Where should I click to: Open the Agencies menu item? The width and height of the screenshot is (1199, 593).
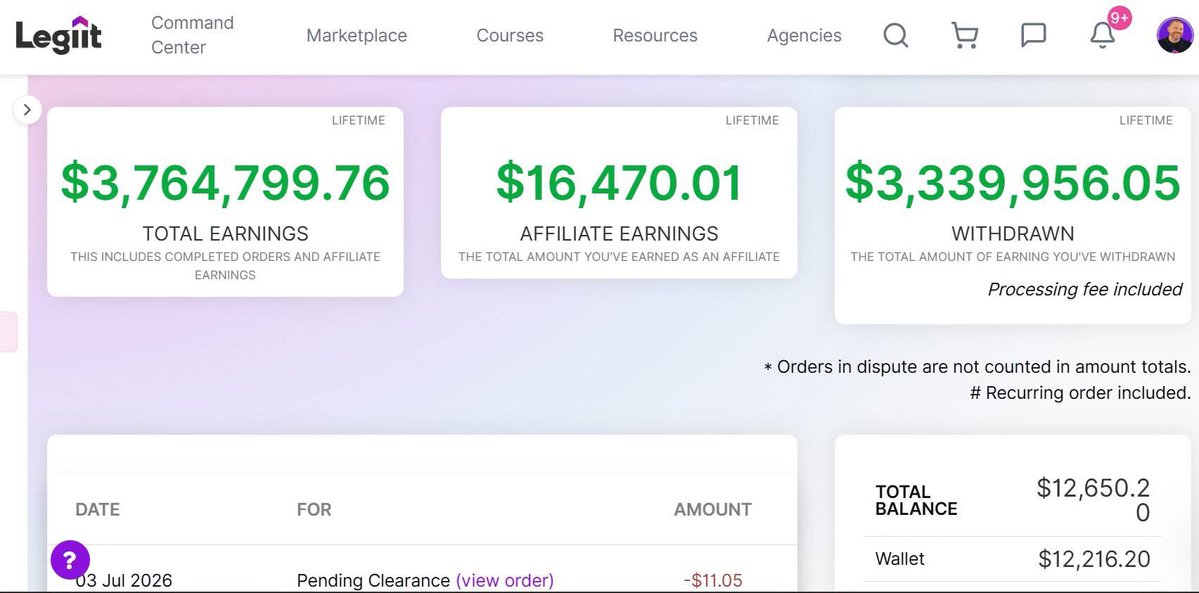tap(804, 35)
